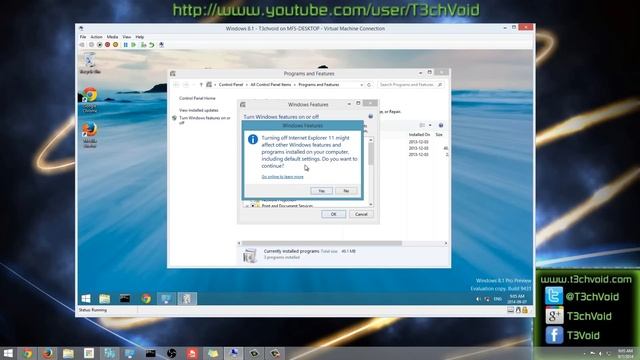Click the help icon in Windows Features window
Image resolution: width=640 pixels, height=360 pixels.
point(371,116)
